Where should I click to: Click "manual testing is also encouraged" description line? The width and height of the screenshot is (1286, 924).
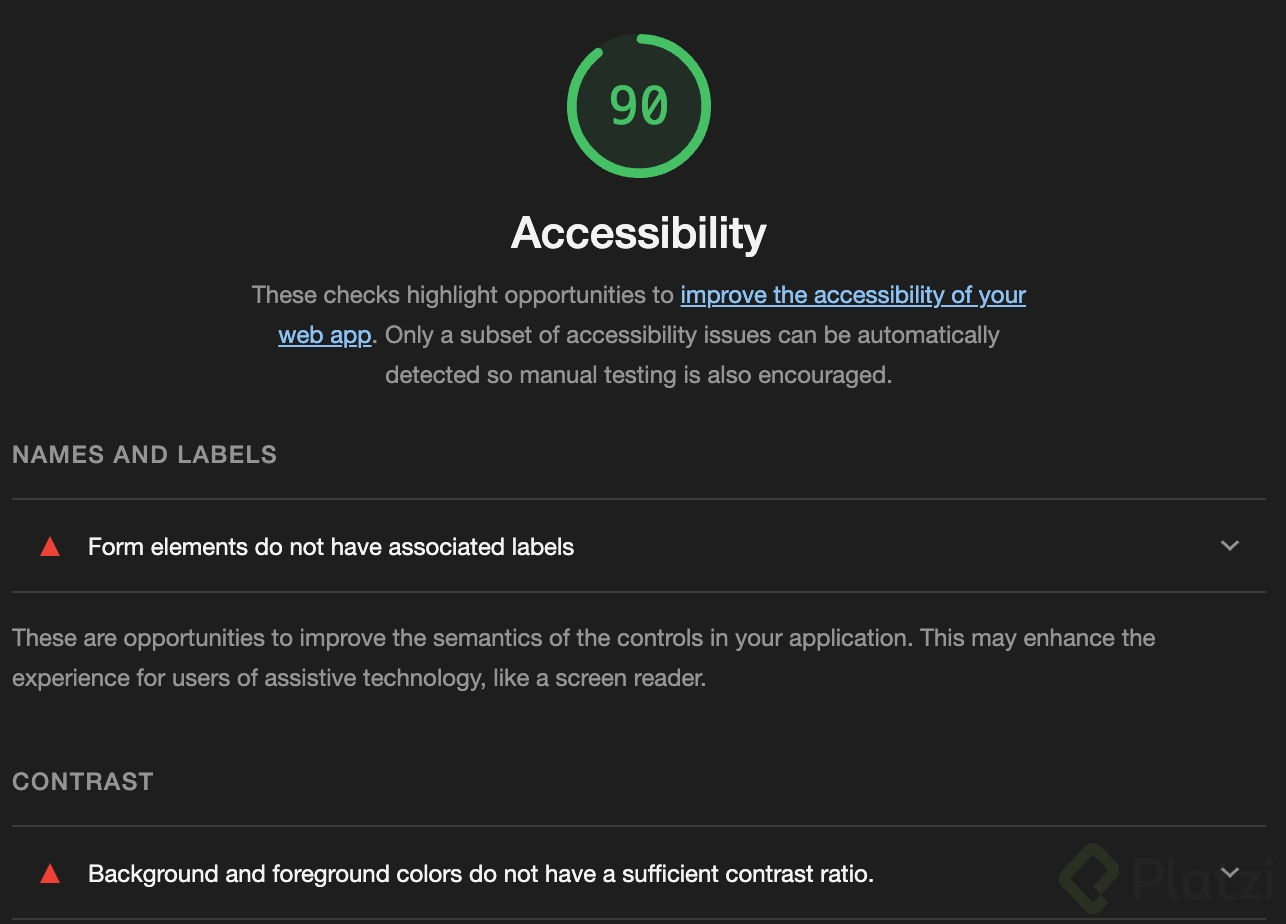click(638, 375)
